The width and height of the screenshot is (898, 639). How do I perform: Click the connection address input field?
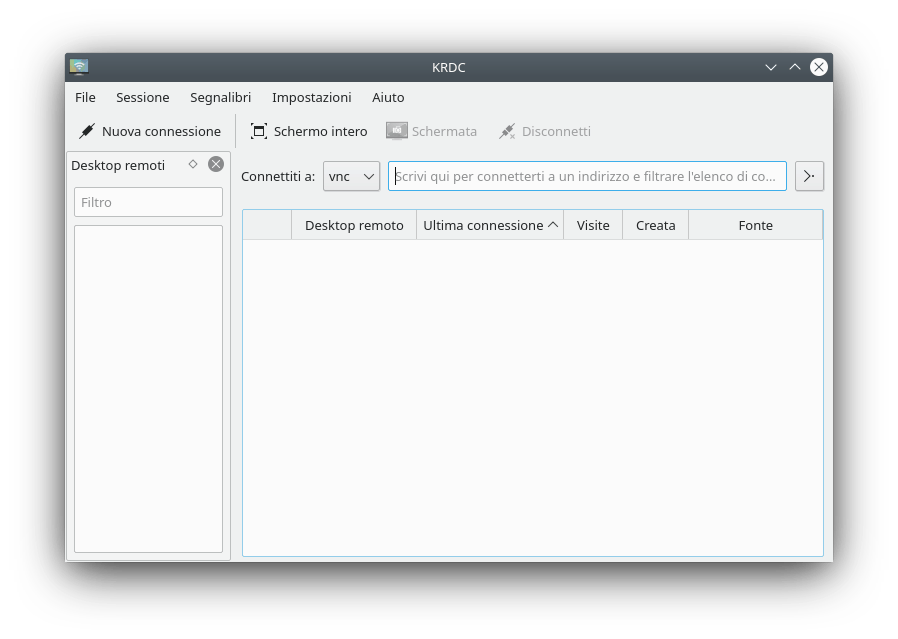click(587, 176)
